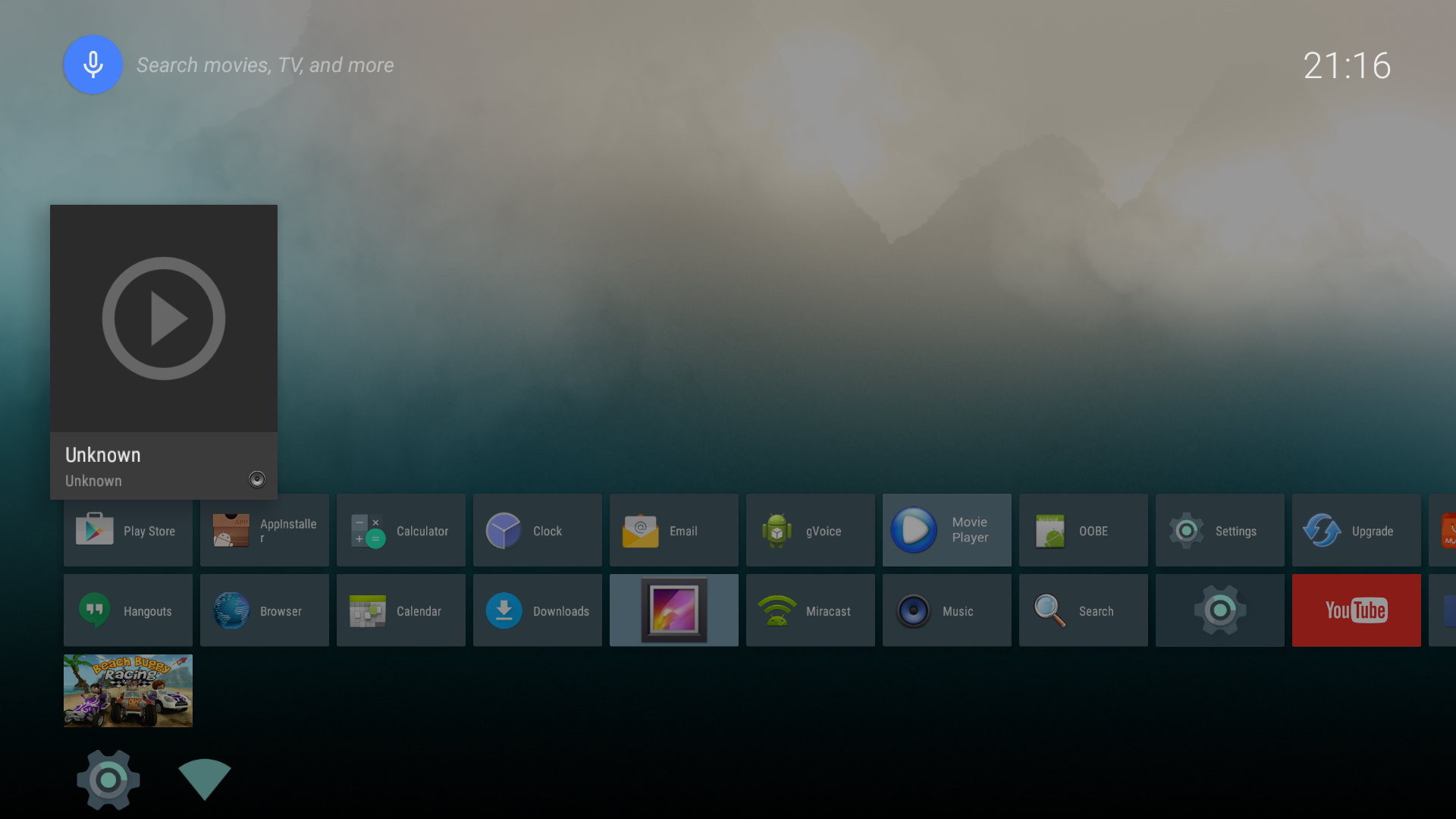Open Hangouts
Image resolution: width=1456 pixels, height=819 pixels.
(x=128, y=610)
